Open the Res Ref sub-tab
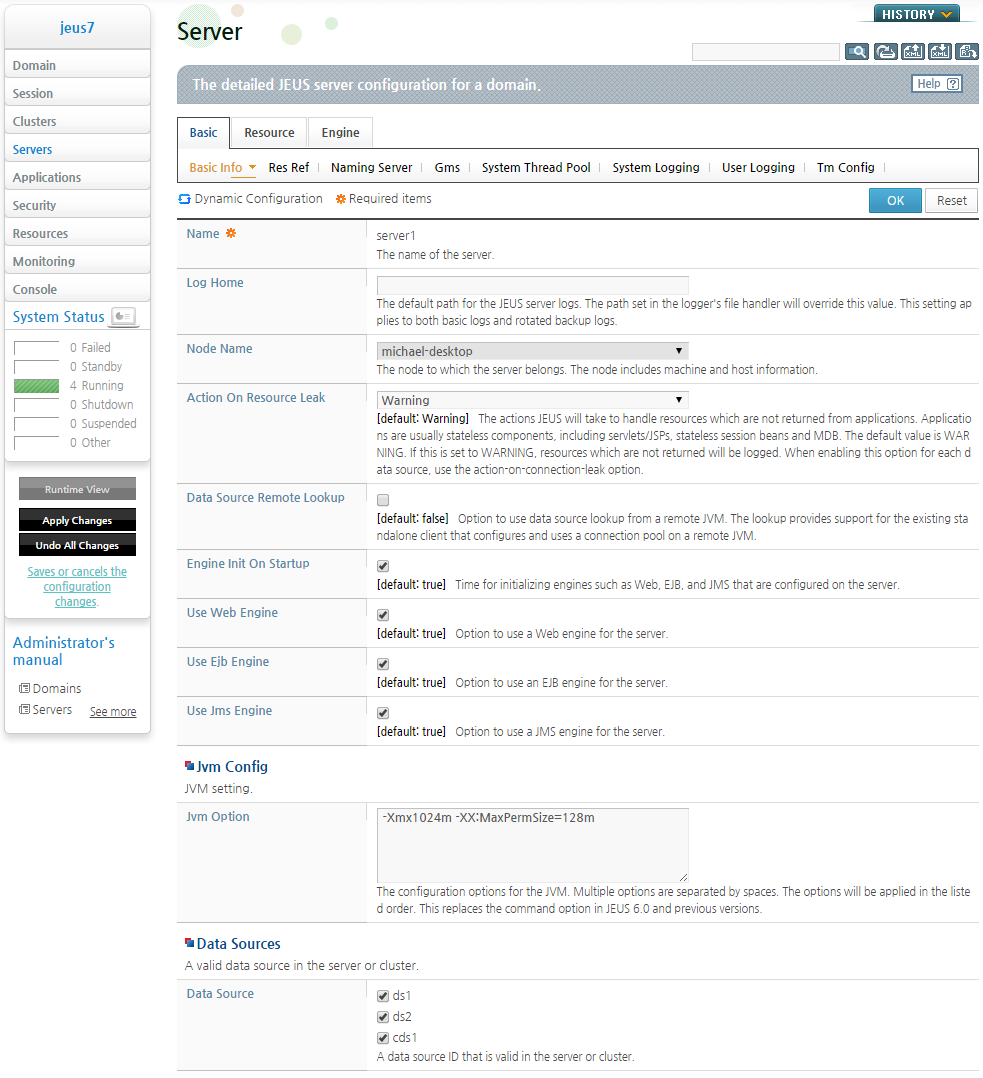983x1078 pixels. [289, 167]
